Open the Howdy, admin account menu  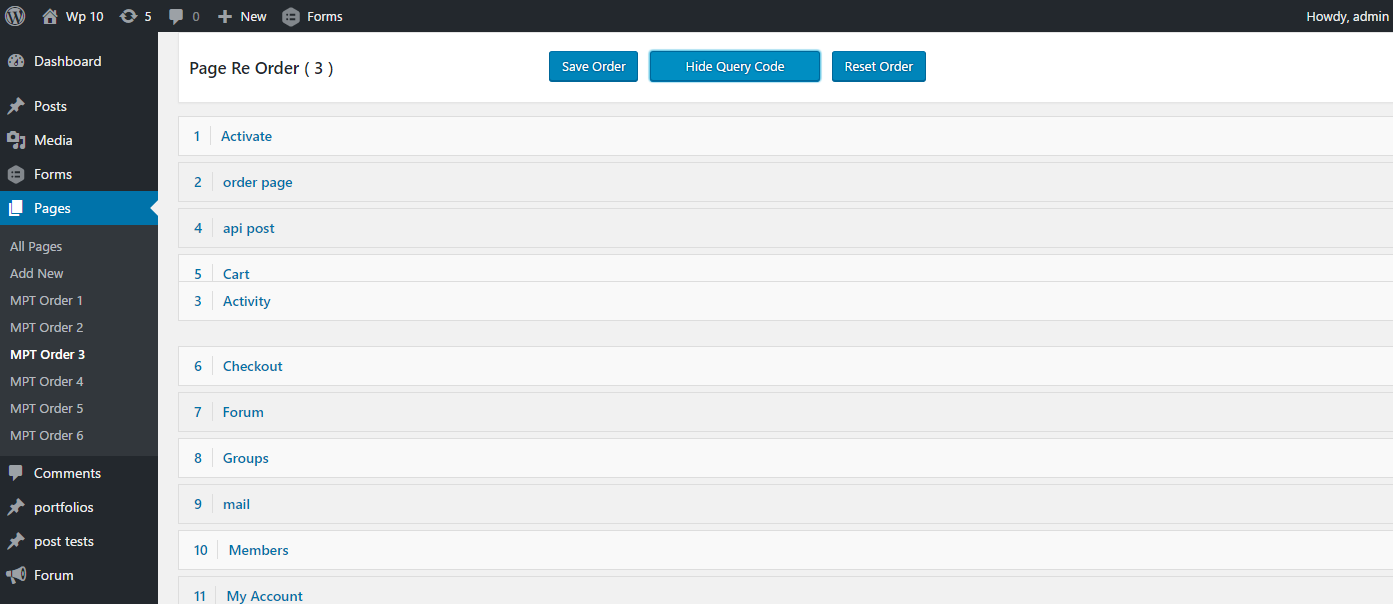tap(1347, 16)
